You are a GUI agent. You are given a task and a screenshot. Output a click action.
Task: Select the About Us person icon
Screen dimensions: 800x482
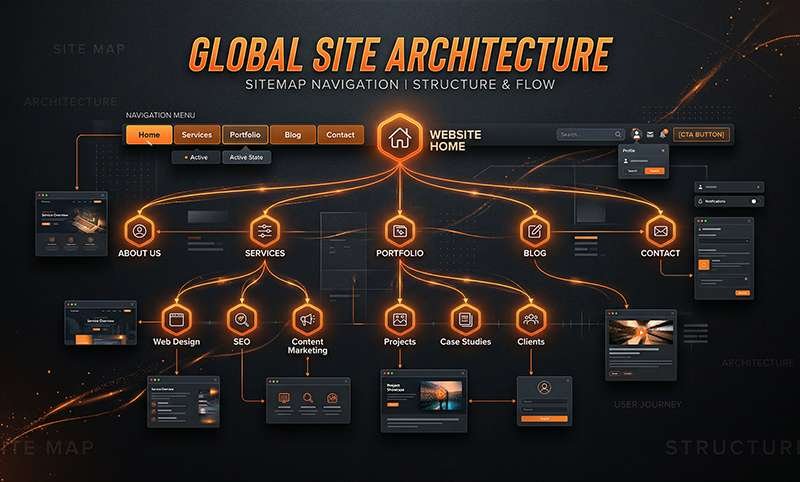tap(139, 230)
